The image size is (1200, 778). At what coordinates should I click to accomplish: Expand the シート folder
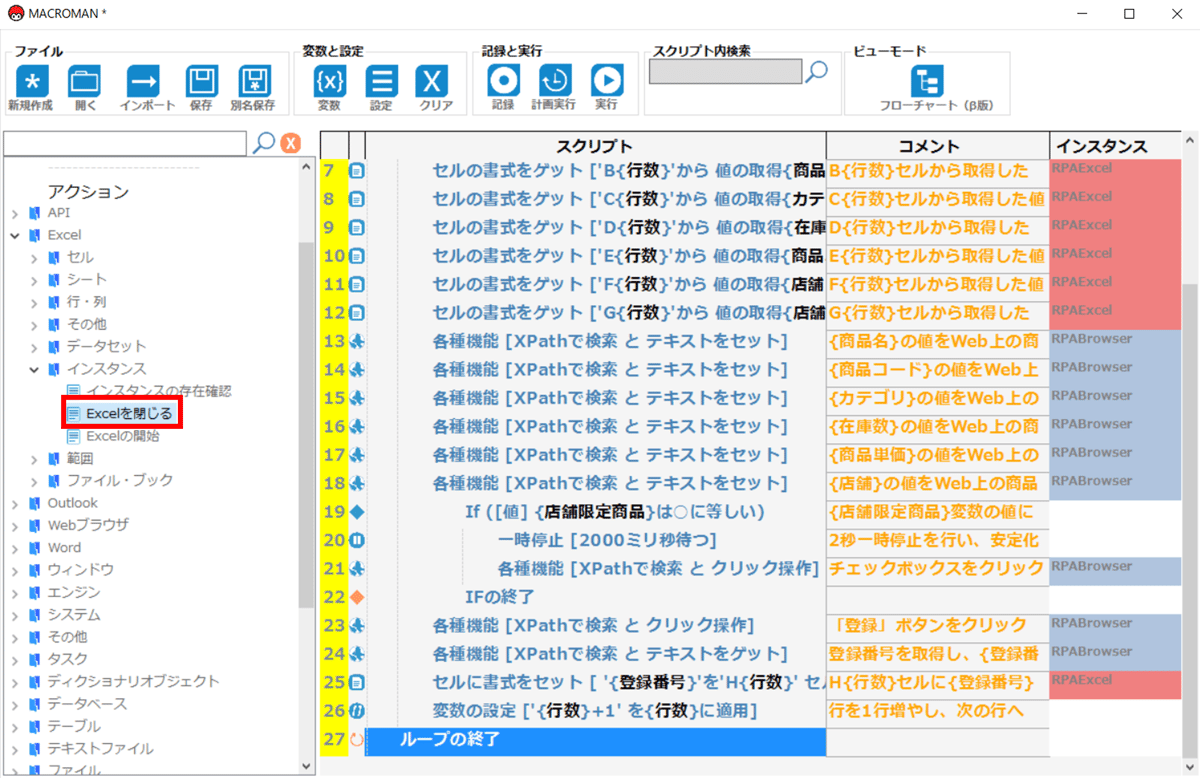[x=34, y=280]
